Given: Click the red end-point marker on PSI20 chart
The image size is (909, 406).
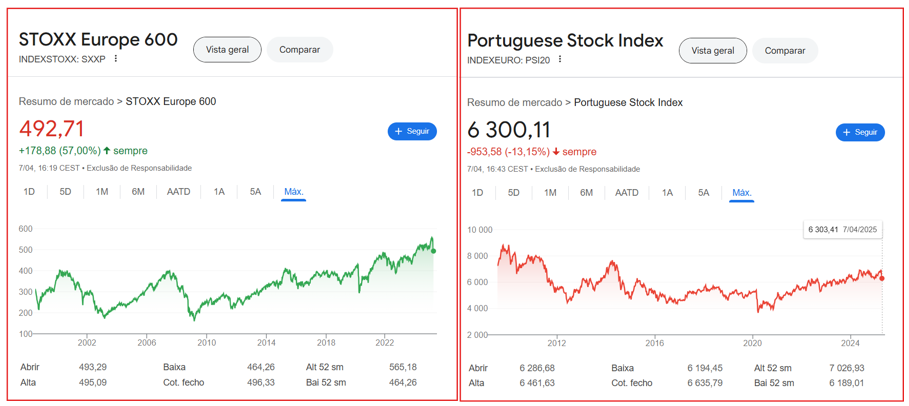Looking at the screenshot, I should (882, 278).
